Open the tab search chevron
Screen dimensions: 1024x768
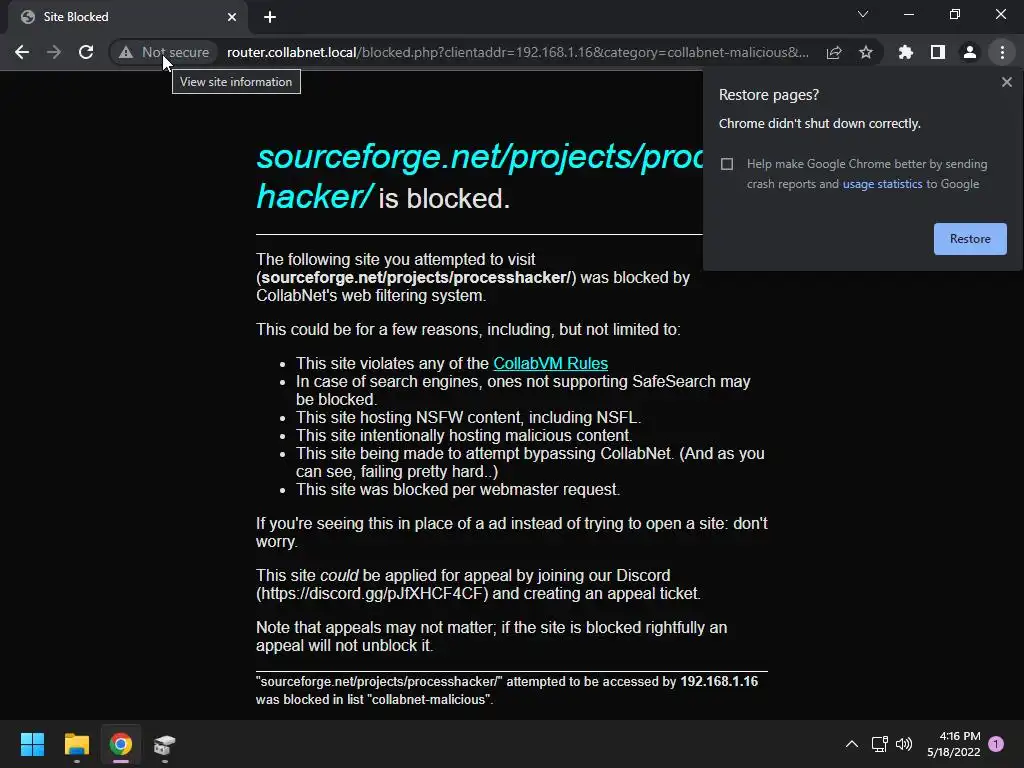[863, 14]
